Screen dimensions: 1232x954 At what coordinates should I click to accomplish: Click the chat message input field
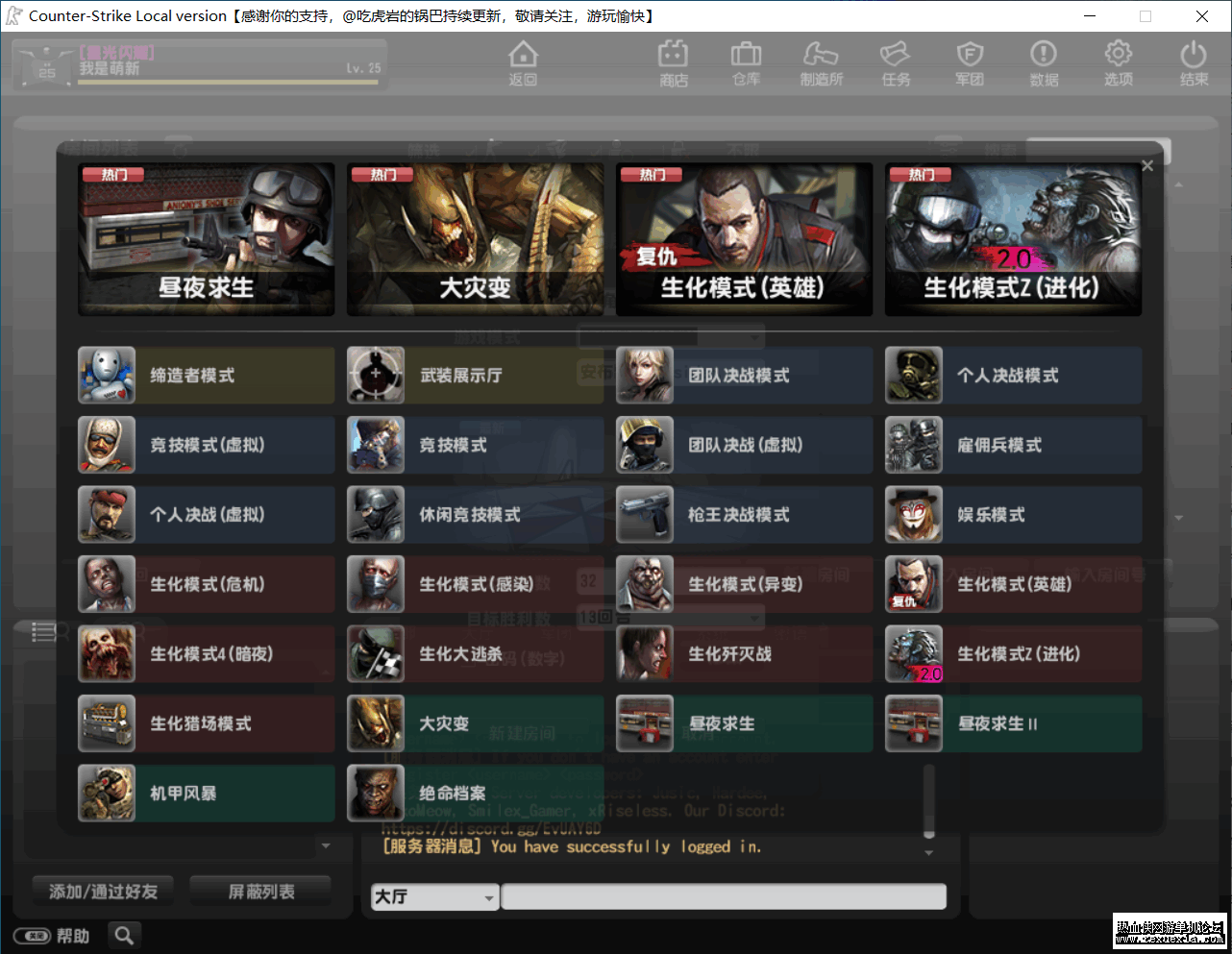[724, 897]
